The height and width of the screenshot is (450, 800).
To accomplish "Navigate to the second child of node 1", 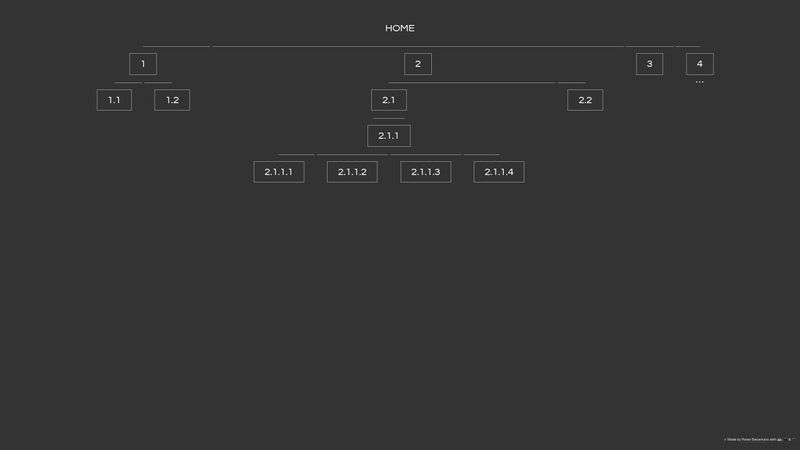I will pos(172,100).
